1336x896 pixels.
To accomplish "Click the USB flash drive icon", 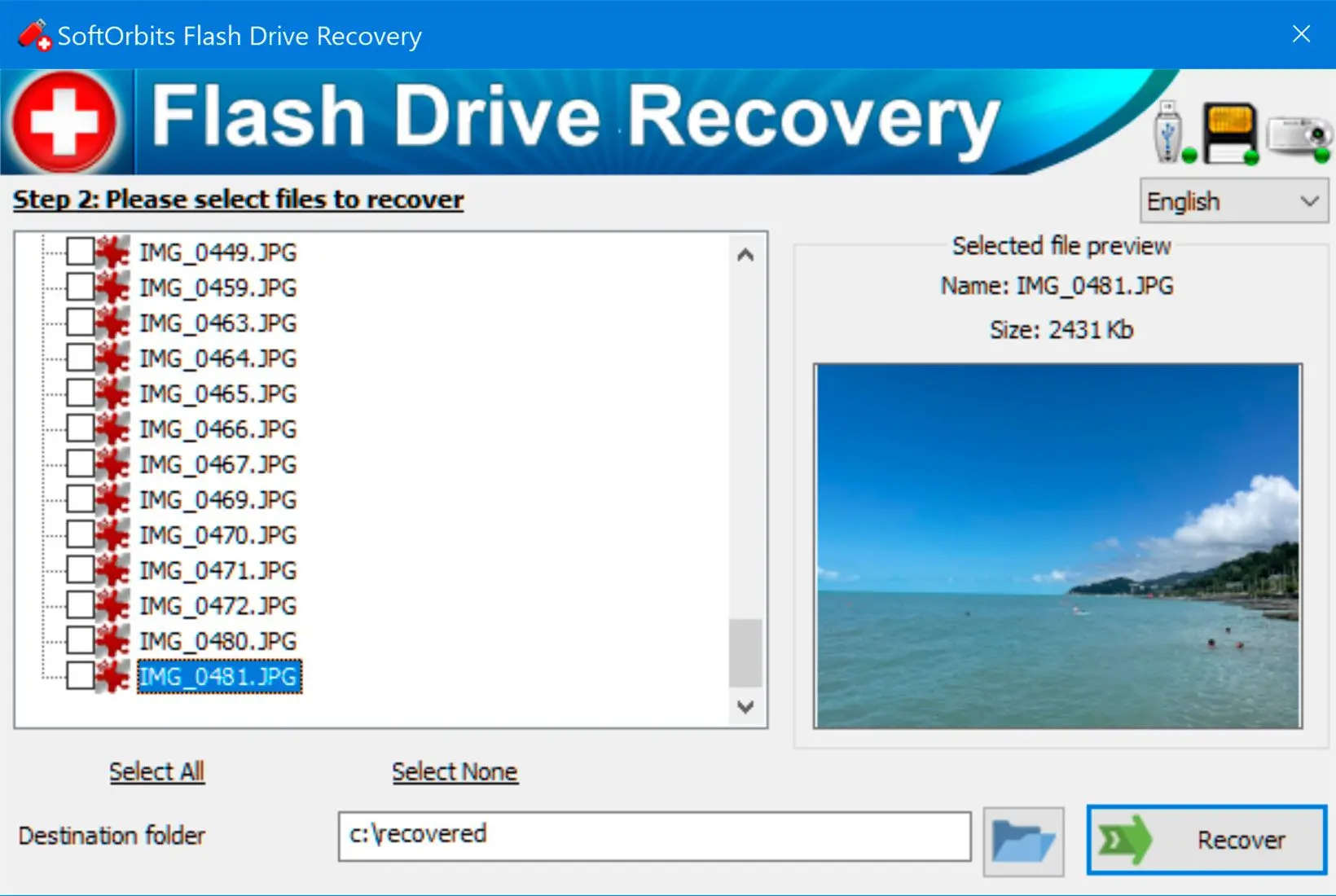I will [1170, 132].
